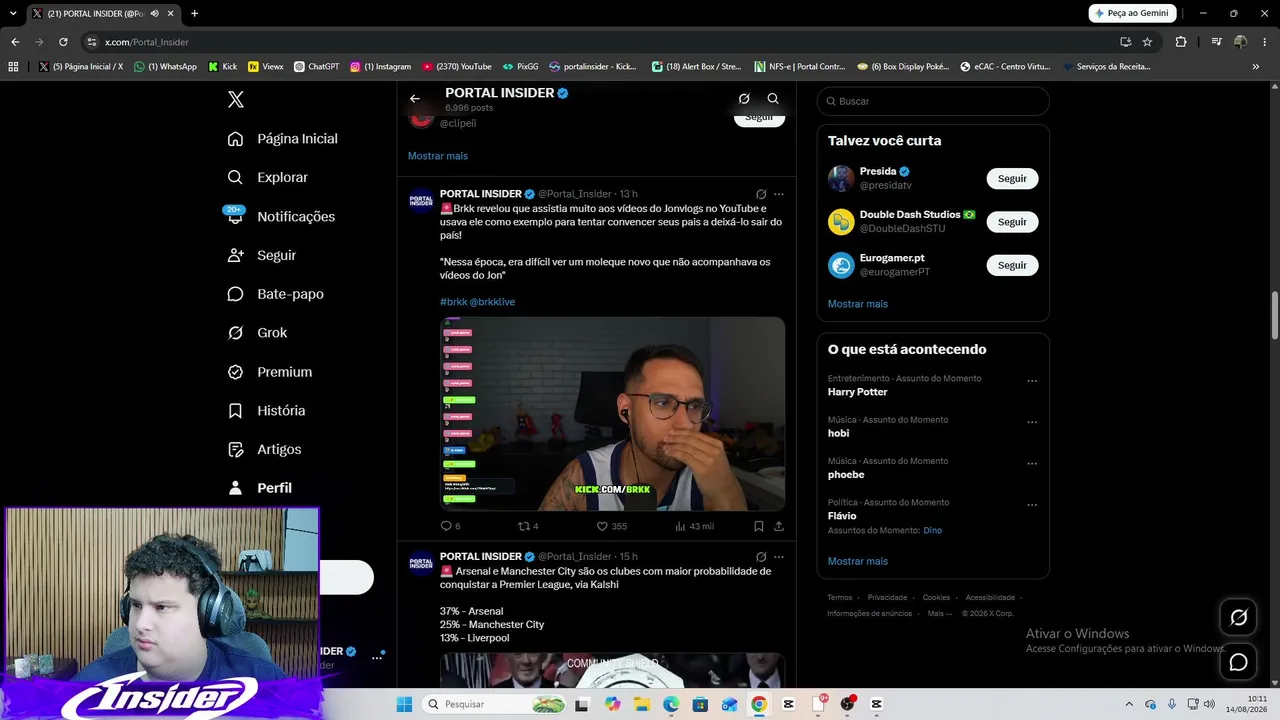Screen dimensions: 1280x720
Task: Follow Double Dash Studios
Action: tap(1012, 222)
